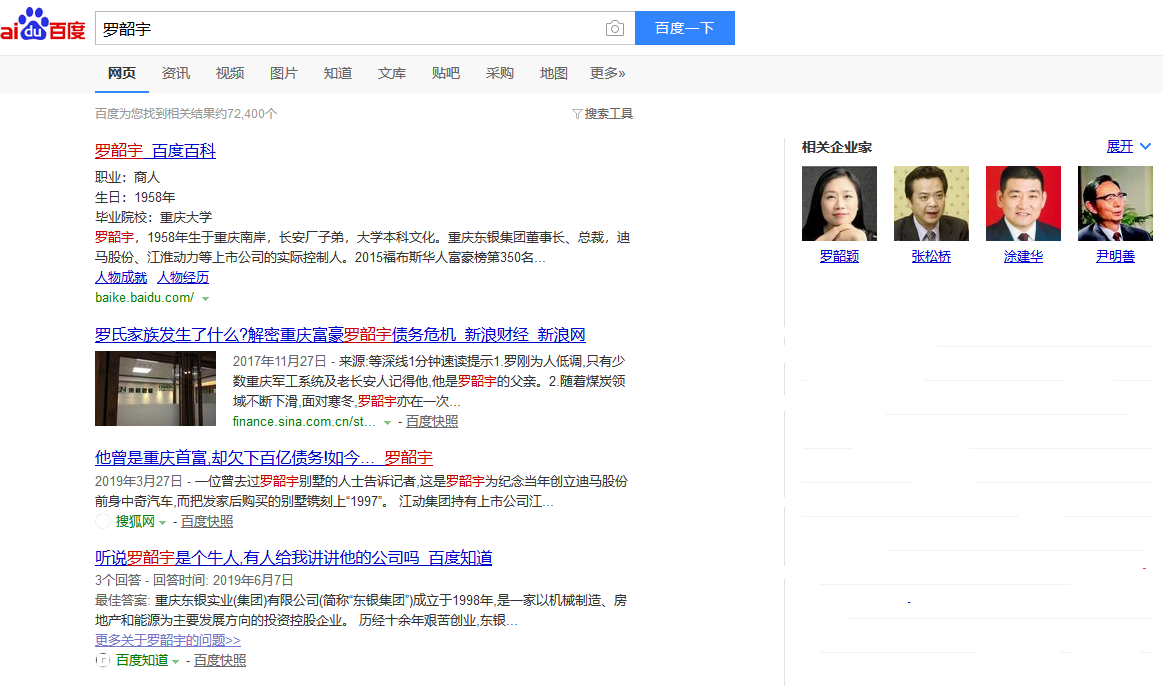Open the 搜索工具 filter
The image size is (1163, 686).
pos(602,114)
